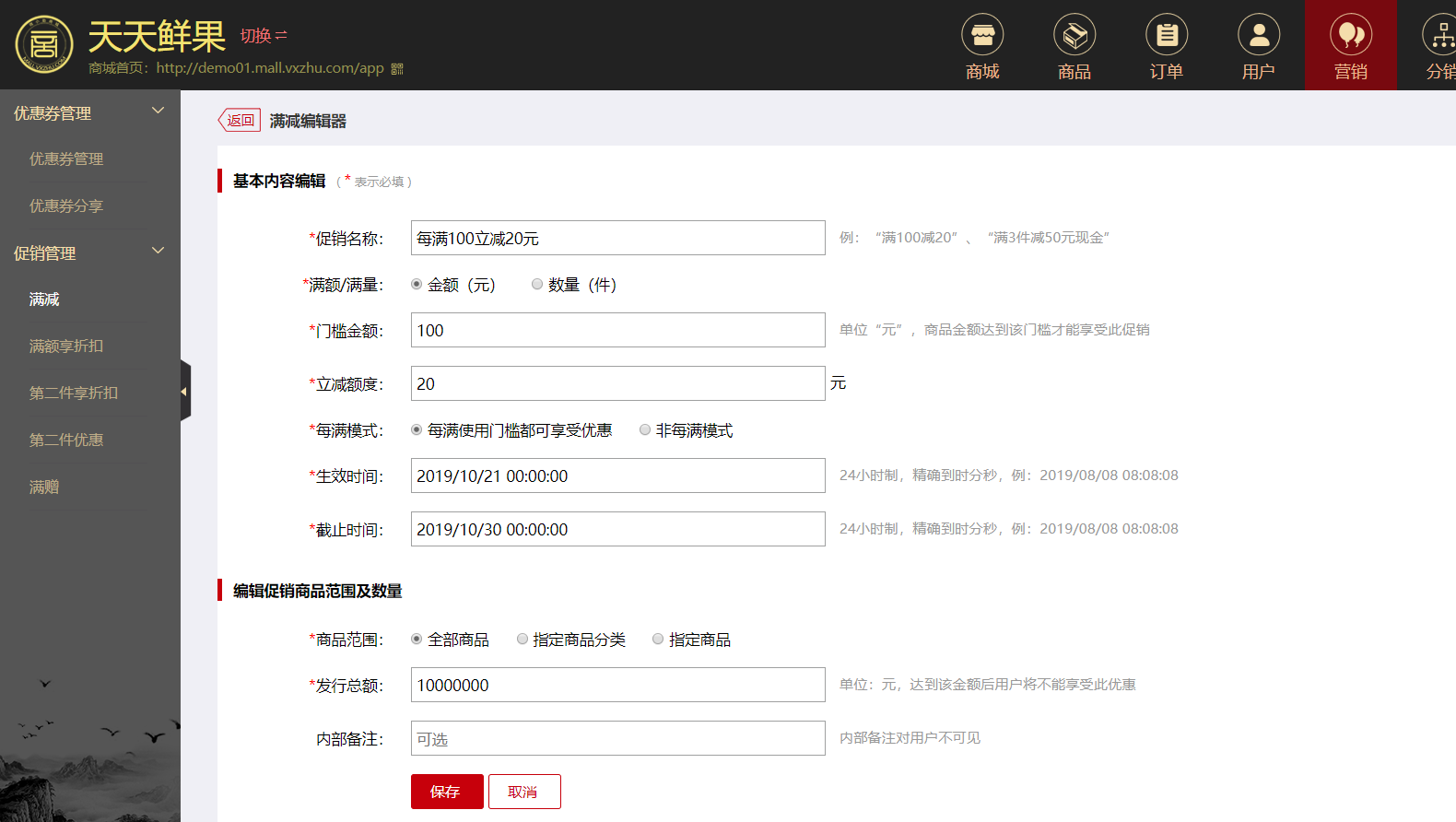Select the 数量（件）radio option
Screen dimensions: 1456x822
coord(537,285)
